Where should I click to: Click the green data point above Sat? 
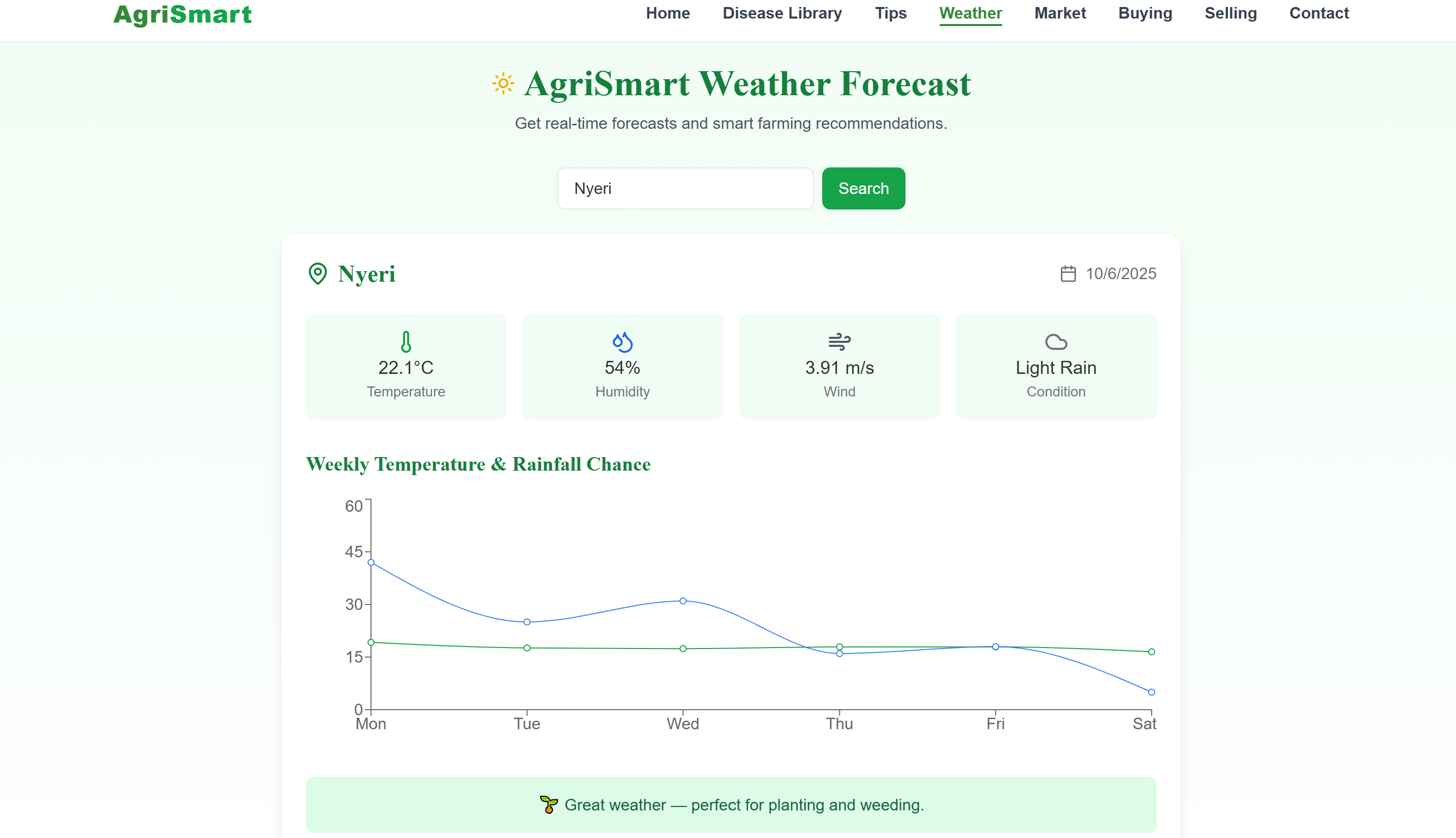point(1152,652)
